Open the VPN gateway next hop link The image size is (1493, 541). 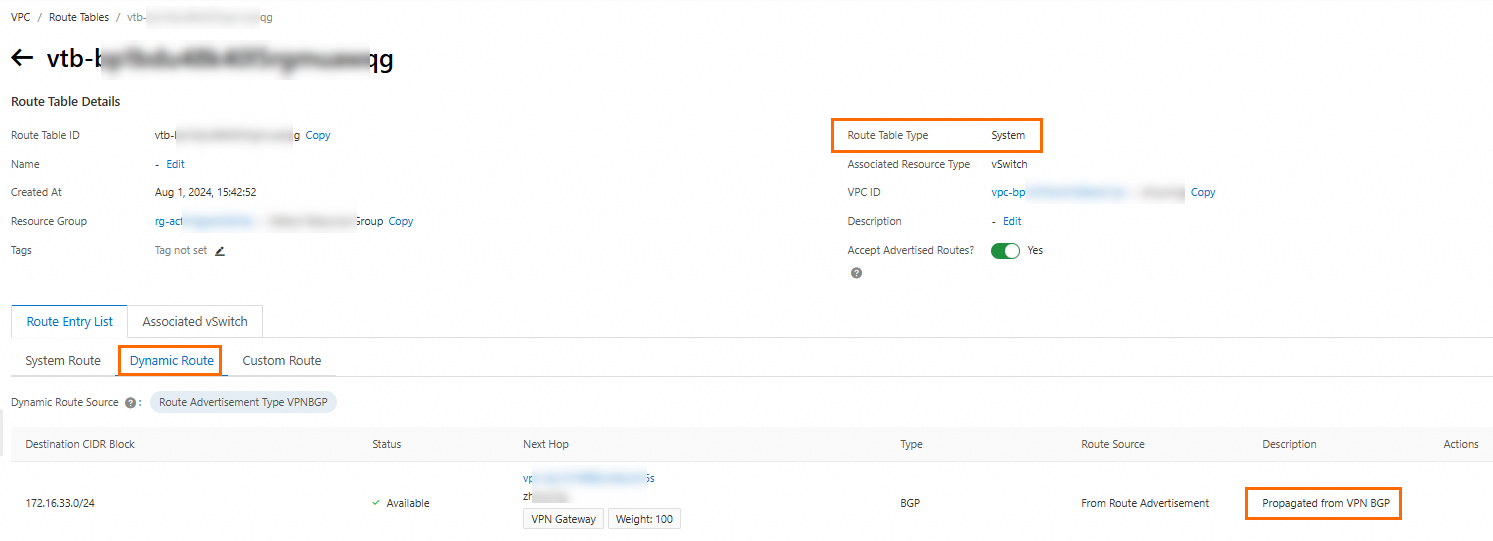click(588, 478)
